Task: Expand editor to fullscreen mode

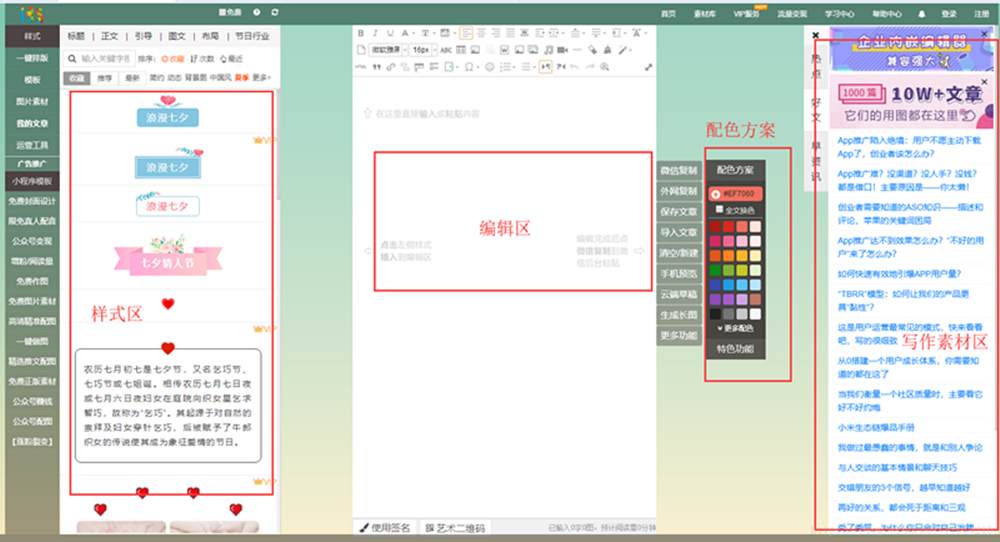Action: [648, 67]
